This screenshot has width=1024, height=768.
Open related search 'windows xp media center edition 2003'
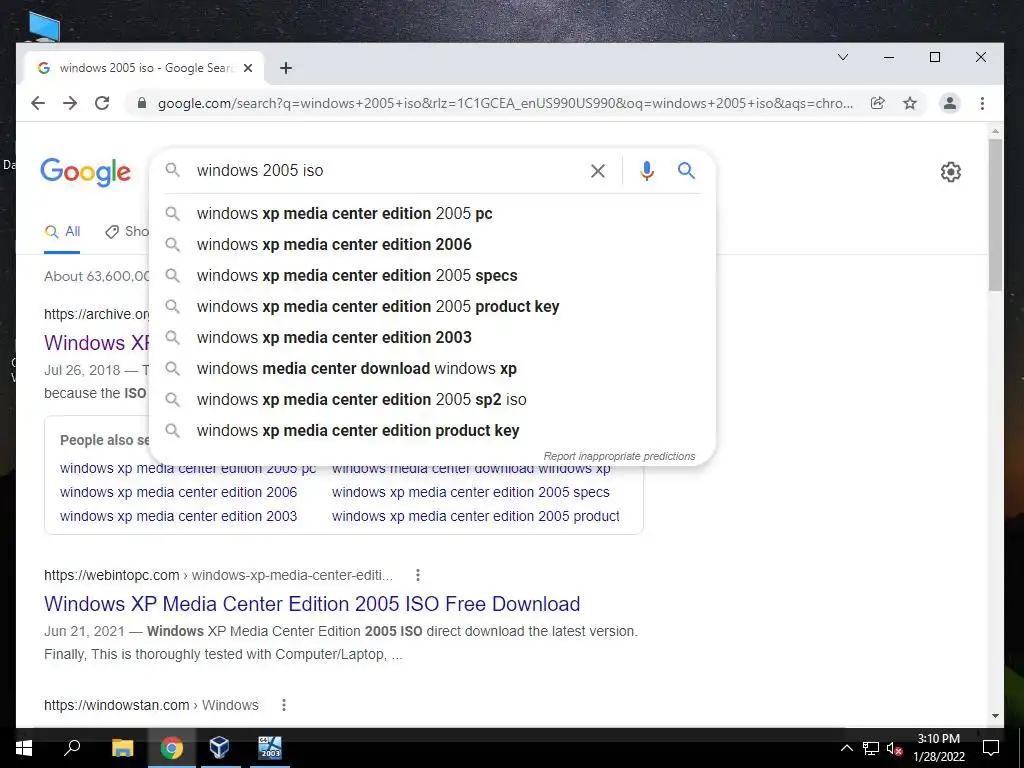(x=178, y=517)
